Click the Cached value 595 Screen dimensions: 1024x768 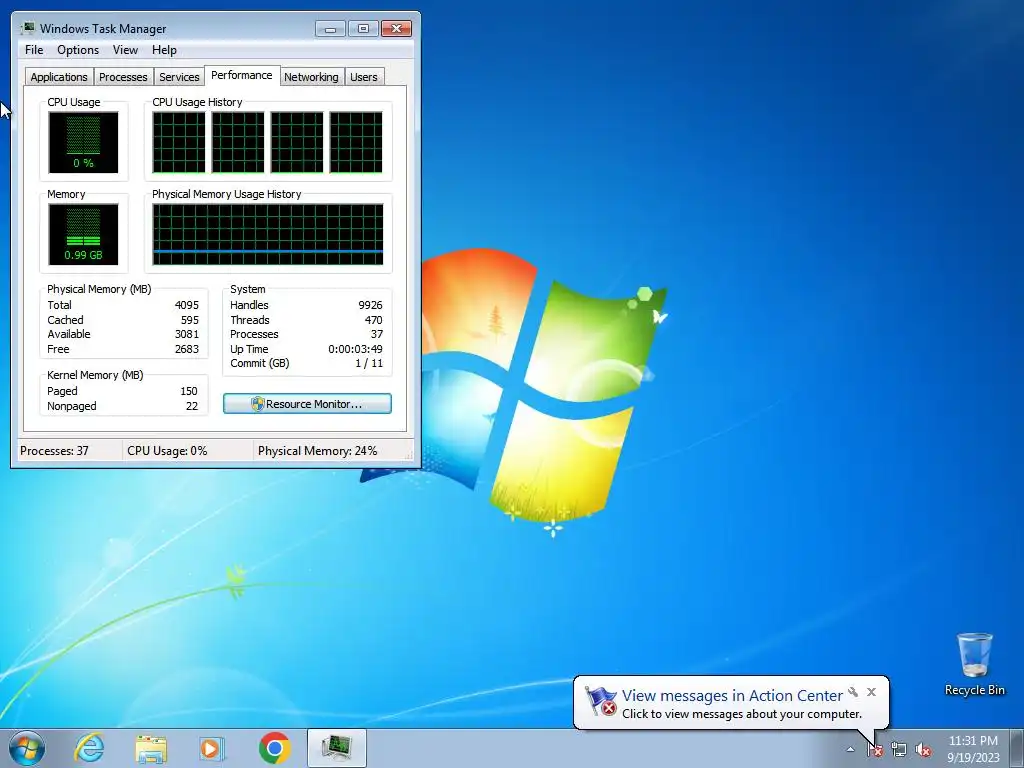[190, 320]
